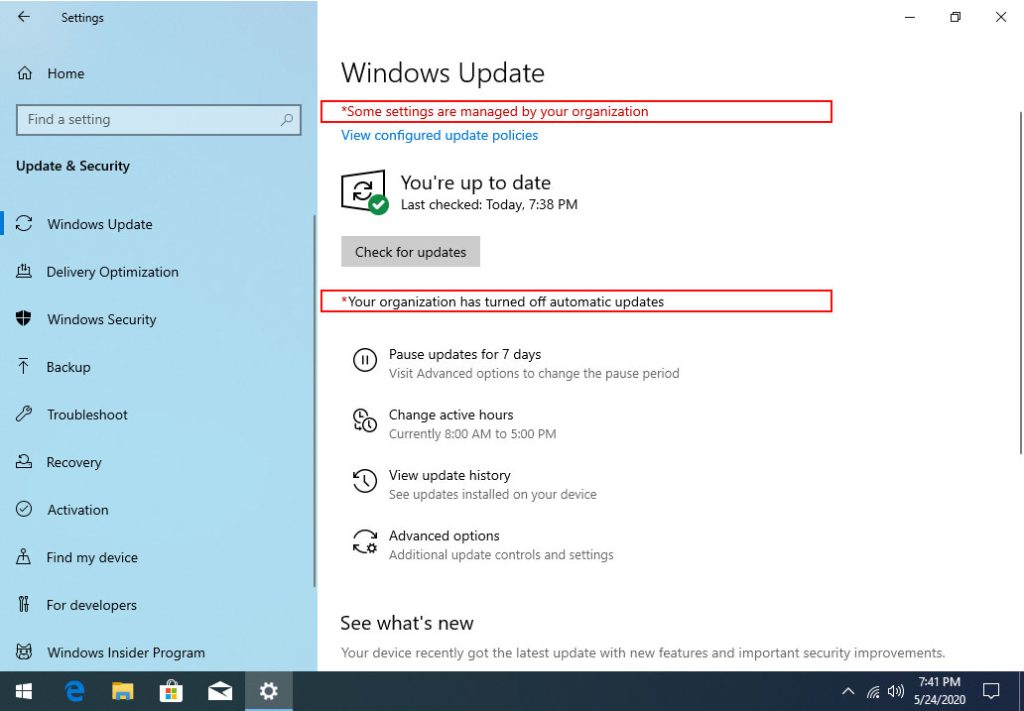Image resolution: width=1024 pixels, height=711 pixels.
Task: Click the Recovery icon in sidebar
Action: [24, 462]
